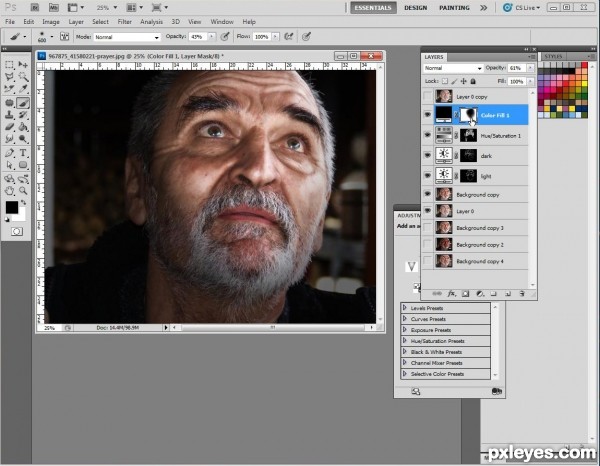Click the brush Flow value field
Viewport: 600px width, 466px height.
262,37
